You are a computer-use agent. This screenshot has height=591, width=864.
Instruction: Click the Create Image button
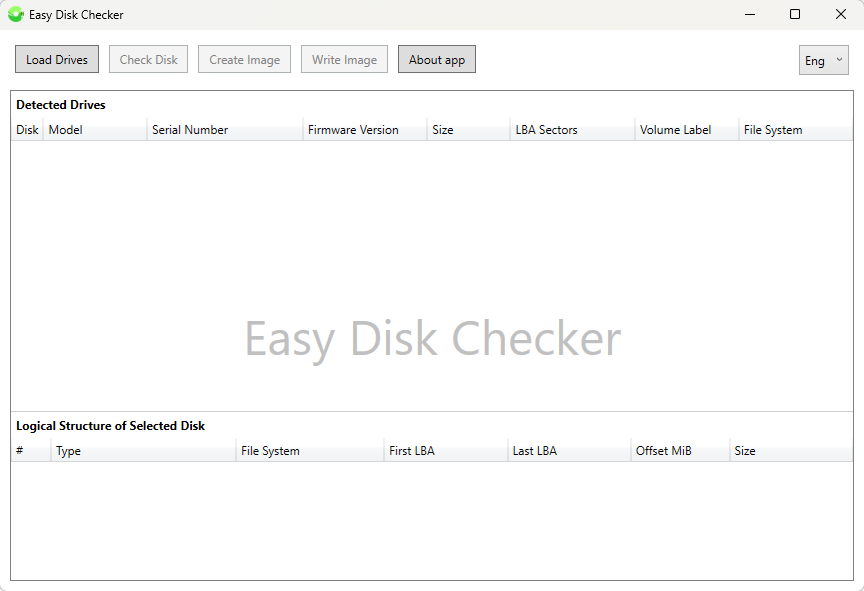pyautogui.click(x=244, y=59)
